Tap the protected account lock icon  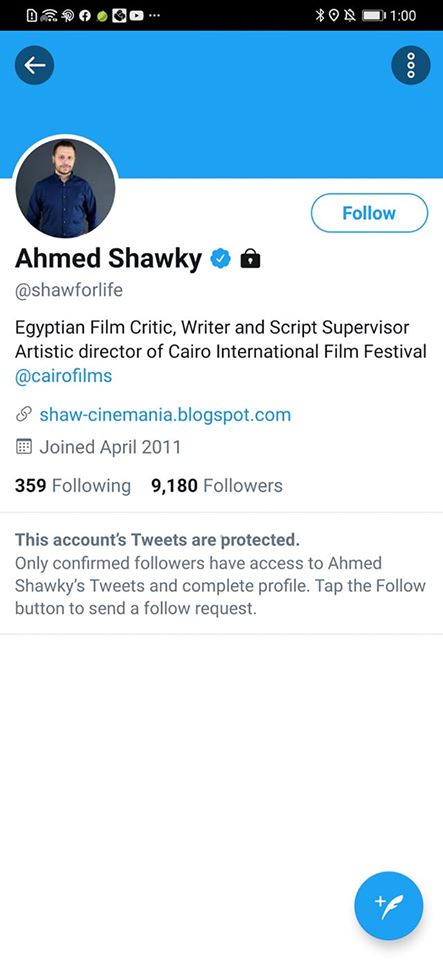250,259
